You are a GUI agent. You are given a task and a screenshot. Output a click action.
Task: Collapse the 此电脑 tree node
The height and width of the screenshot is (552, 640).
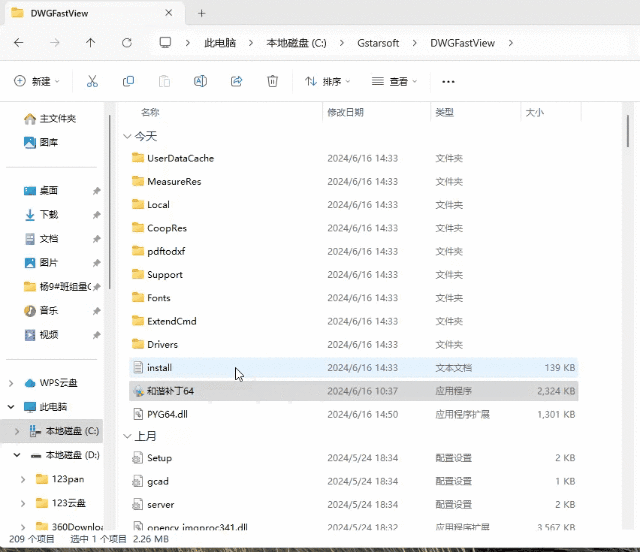(x=11, y=407)
